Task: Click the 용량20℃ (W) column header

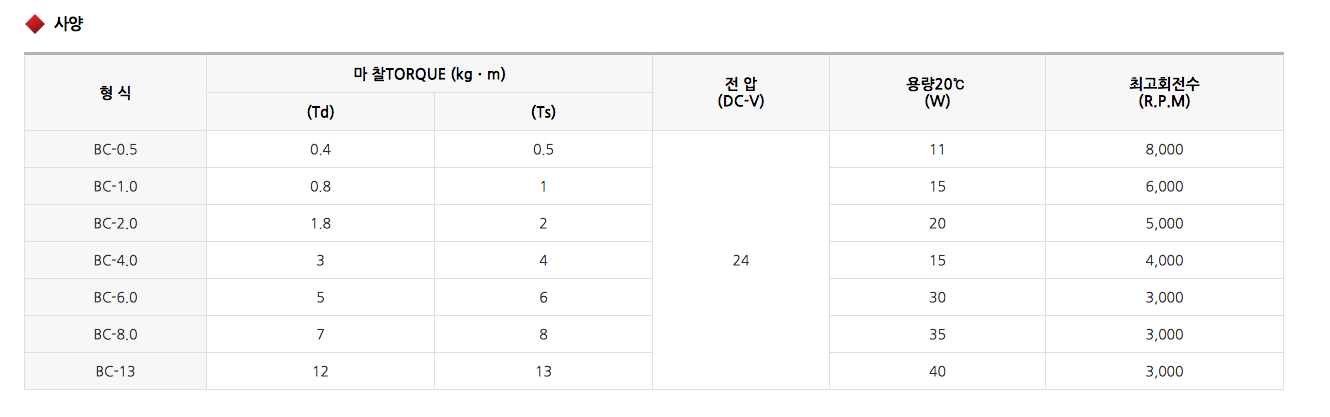Action: click(937, 93)
